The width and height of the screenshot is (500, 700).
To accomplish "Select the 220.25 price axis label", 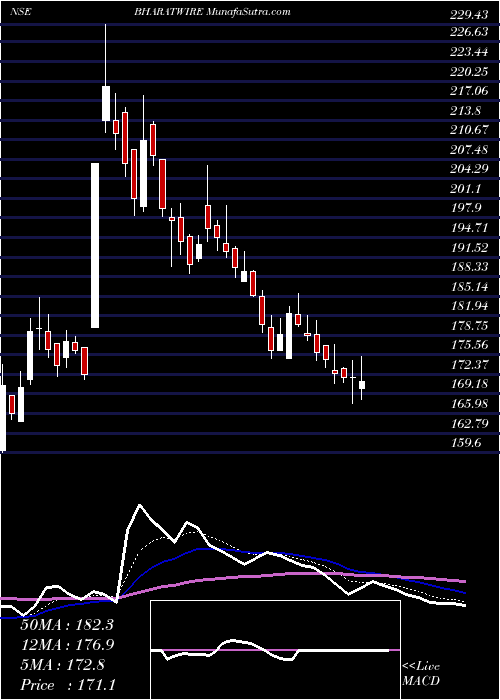I will (469, 71).
